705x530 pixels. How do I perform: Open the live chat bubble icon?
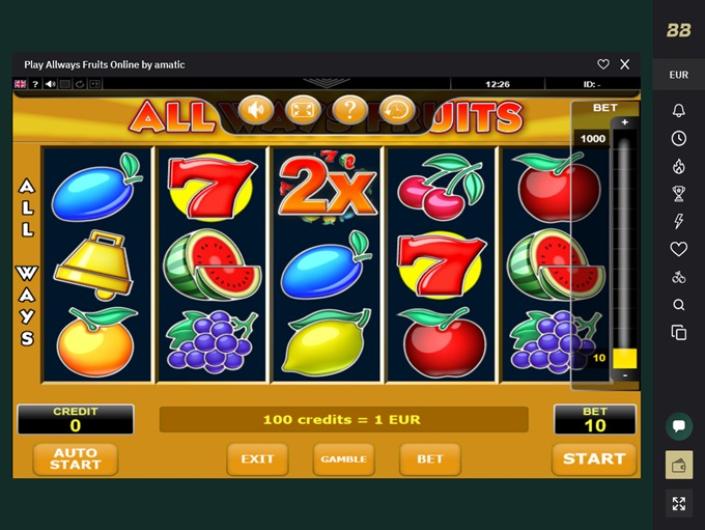(678, 426)
